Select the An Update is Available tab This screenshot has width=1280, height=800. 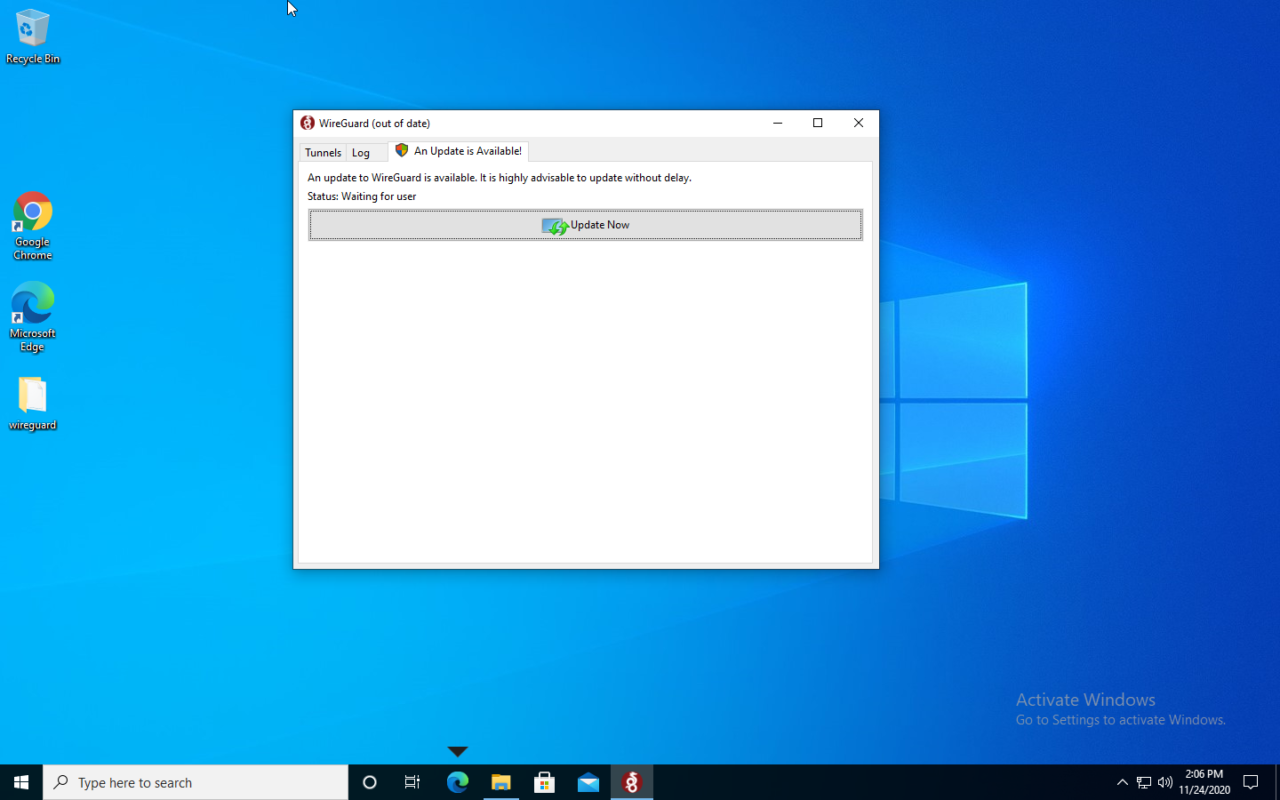[458, 151]
